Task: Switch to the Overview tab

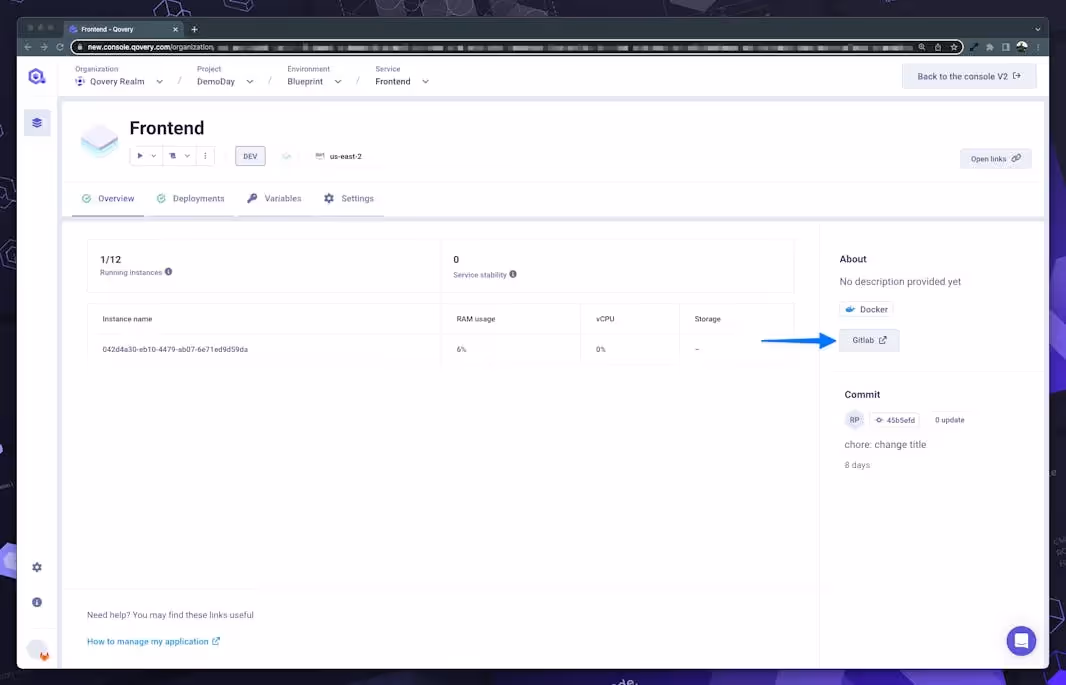Action: pos(108,198)
